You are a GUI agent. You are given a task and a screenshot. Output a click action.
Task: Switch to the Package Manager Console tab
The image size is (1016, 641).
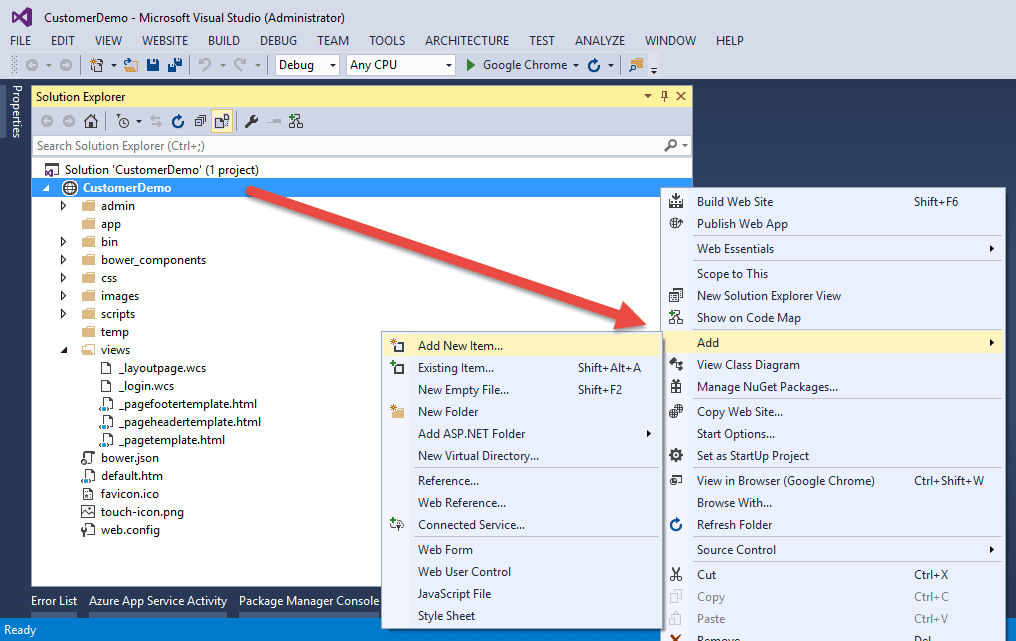click(309, 601)
